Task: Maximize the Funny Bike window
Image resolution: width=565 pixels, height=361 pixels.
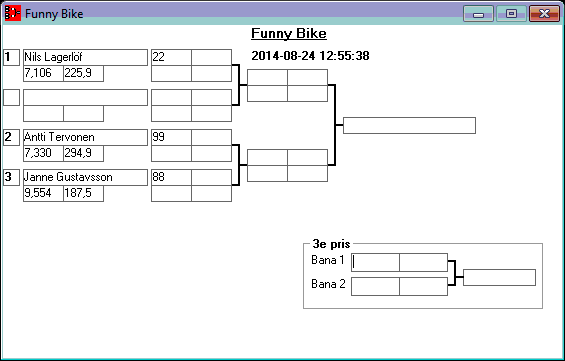Action: tap(511, 14)
